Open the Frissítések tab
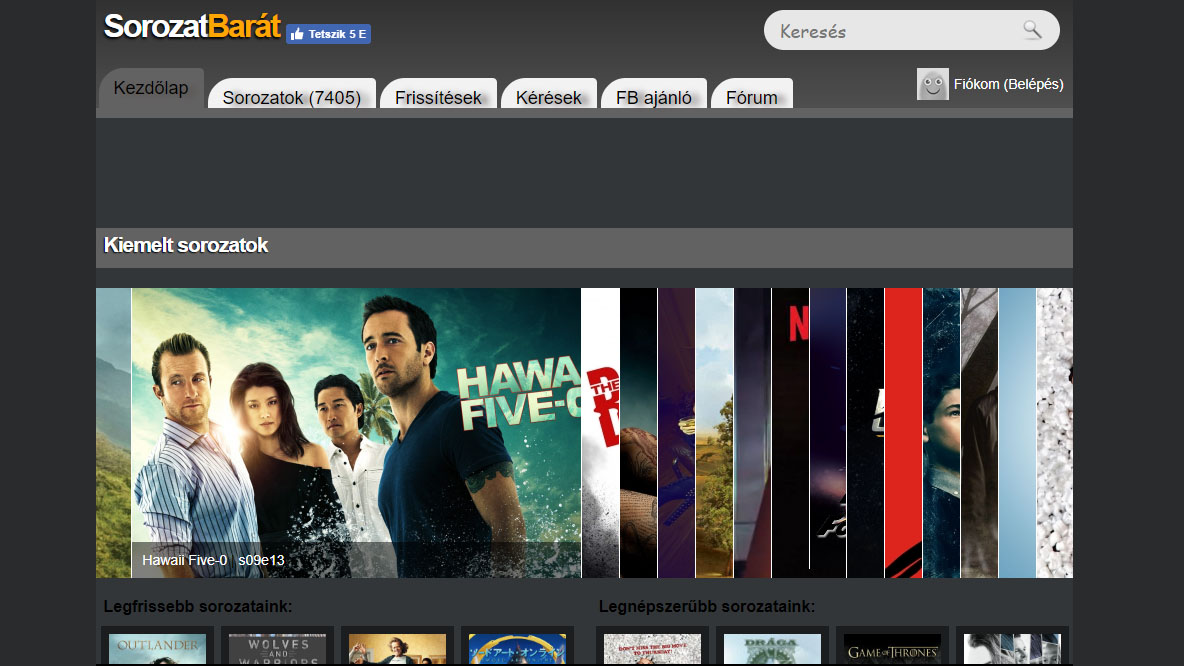 click(x=438, y=94)
